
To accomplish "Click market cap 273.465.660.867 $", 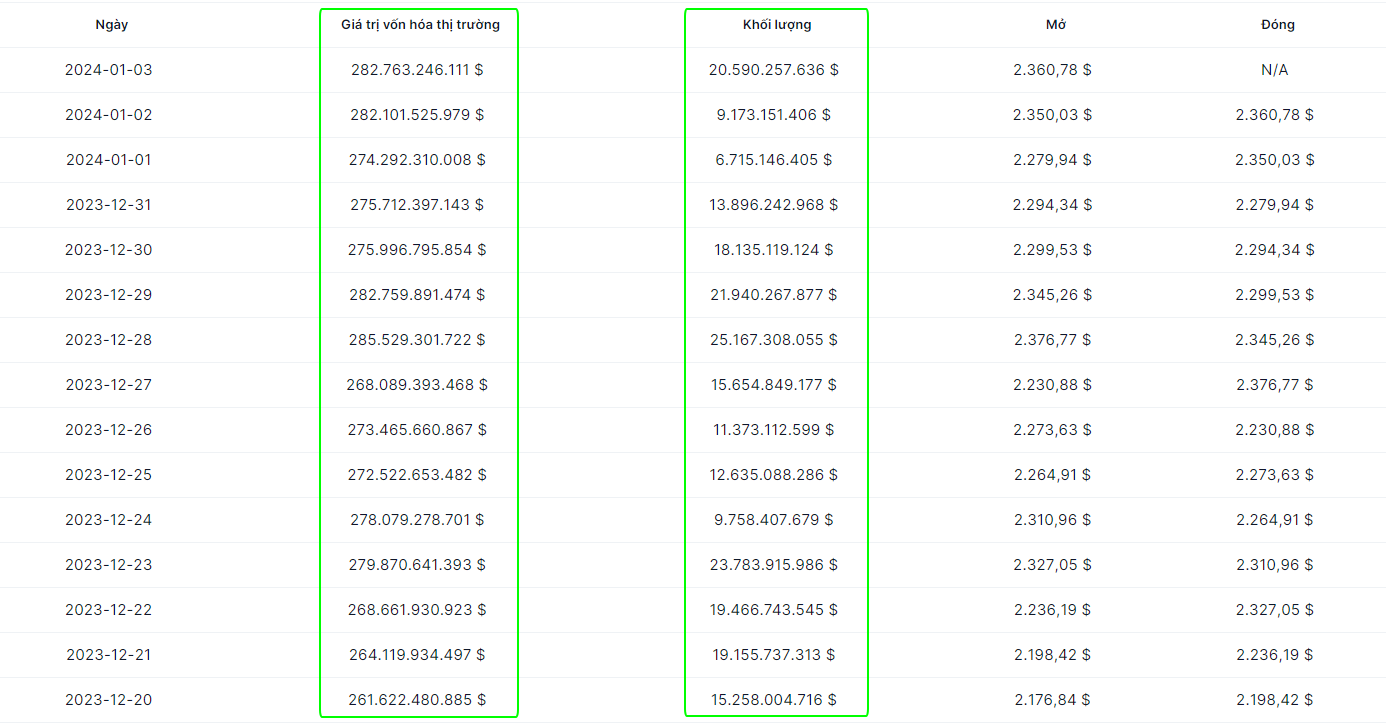I will [x=418, y=430].
